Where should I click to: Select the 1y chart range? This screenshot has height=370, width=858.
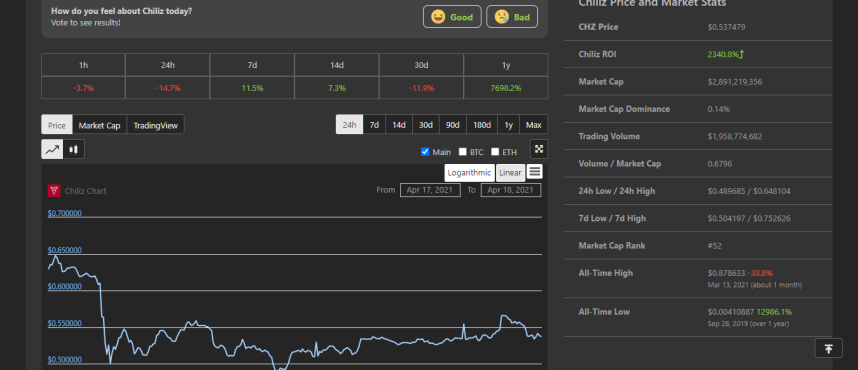tap(508, 125)
